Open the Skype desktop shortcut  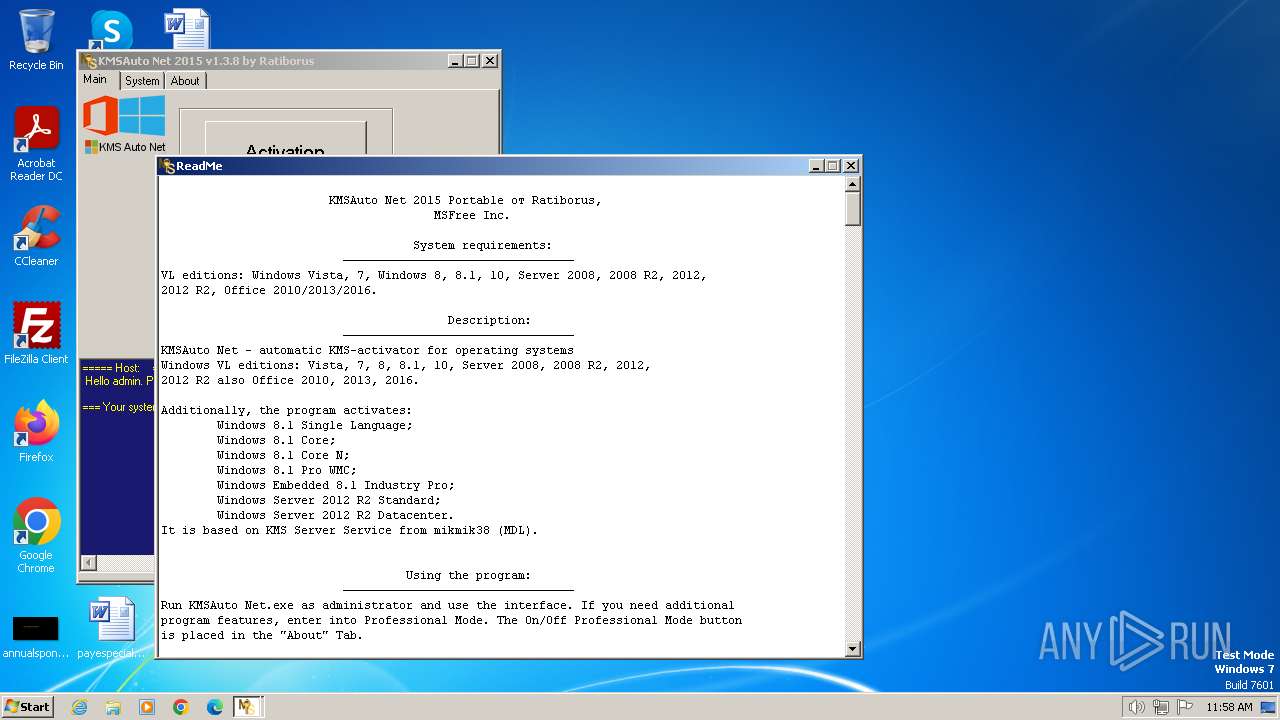pos(110,30)
